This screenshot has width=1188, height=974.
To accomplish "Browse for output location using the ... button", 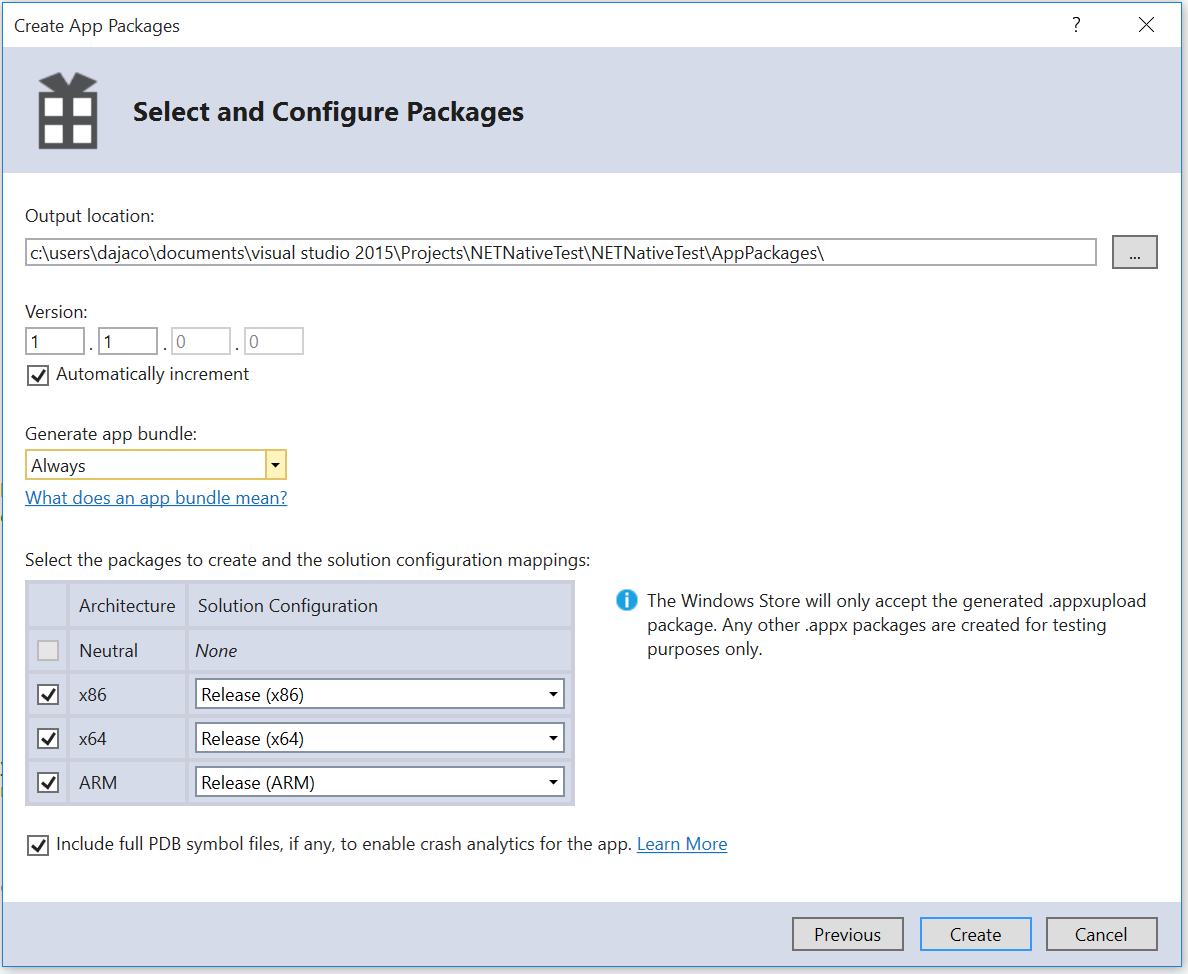I will [1134, 252].
